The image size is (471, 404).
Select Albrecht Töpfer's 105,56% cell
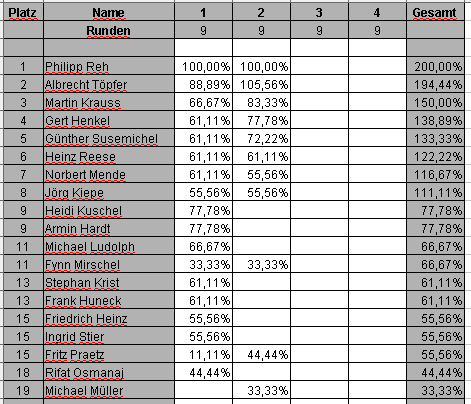point(262,84)
